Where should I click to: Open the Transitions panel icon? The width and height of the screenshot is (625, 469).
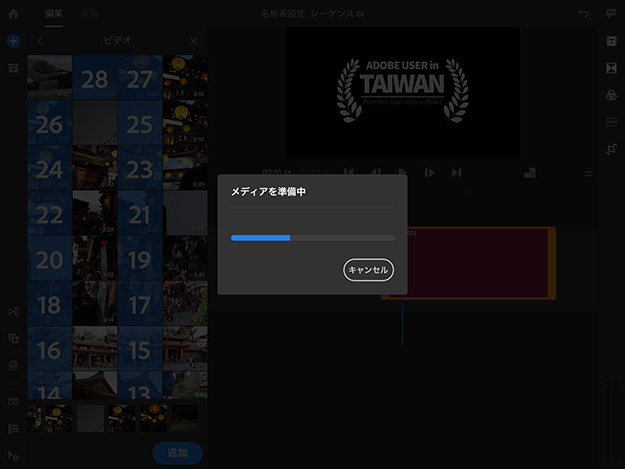tap(611, 67)
